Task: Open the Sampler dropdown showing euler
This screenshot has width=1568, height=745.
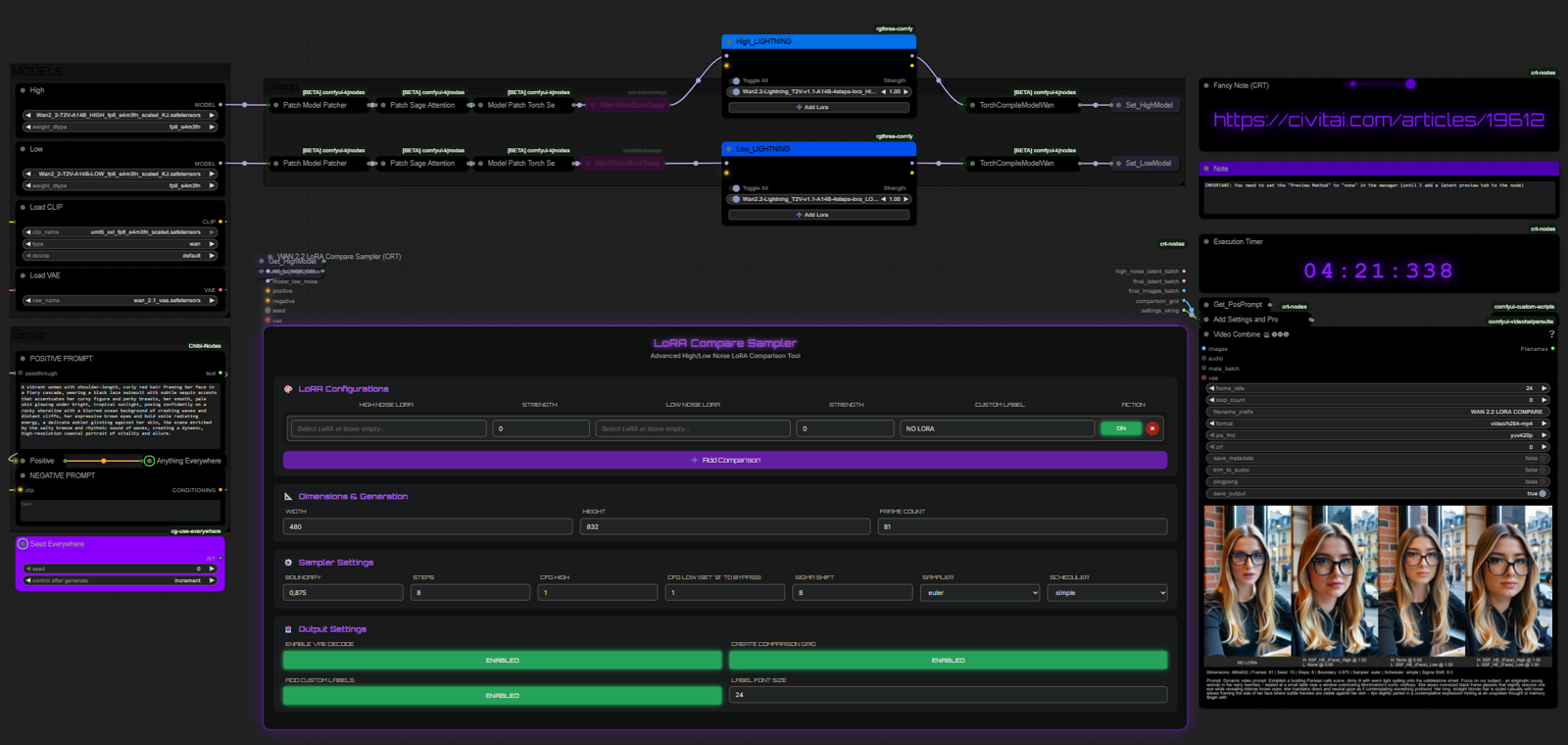Action: pos(979,593)
